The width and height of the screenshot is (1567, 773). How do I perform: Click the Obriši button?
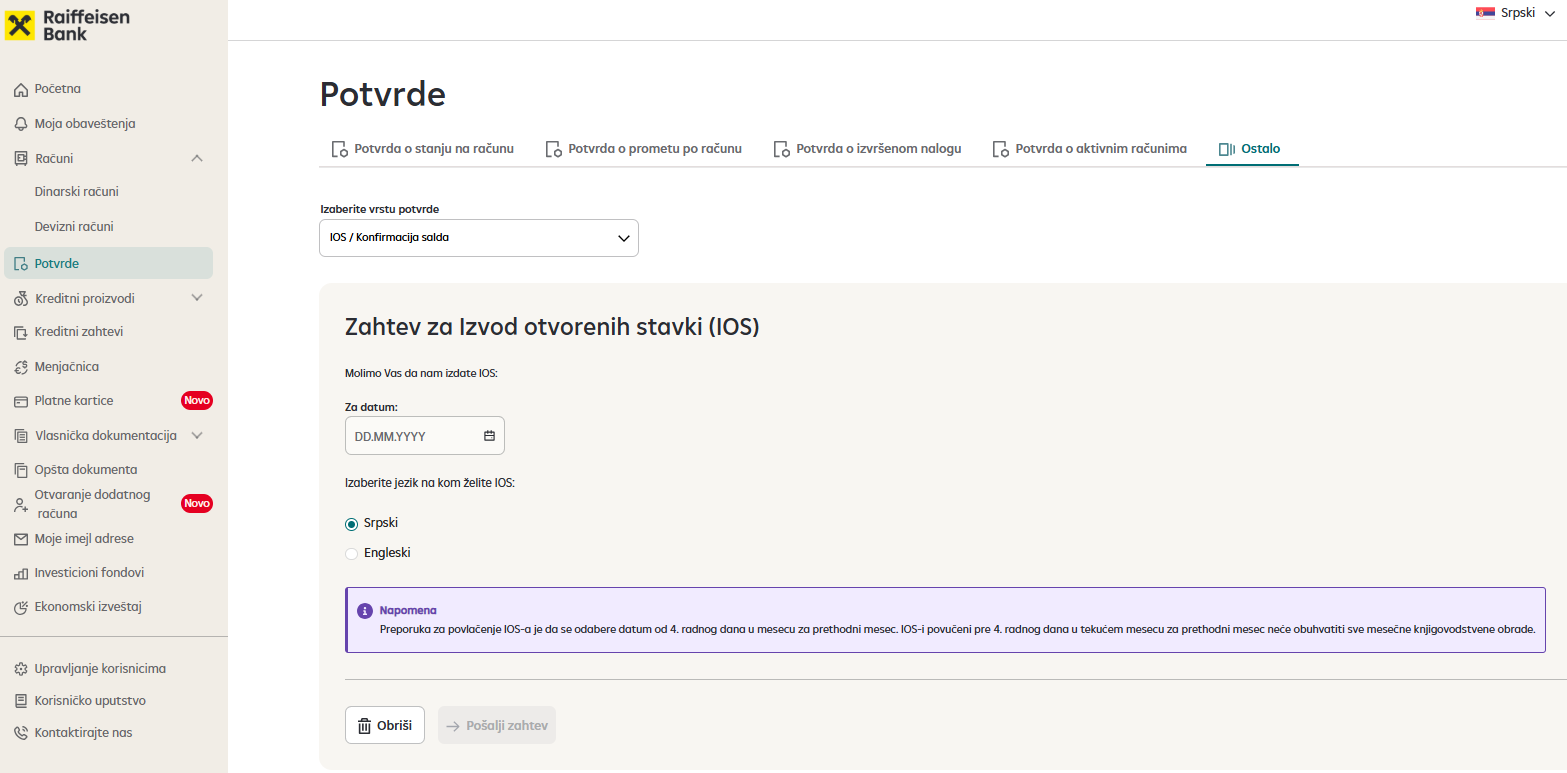click(385, 726)
